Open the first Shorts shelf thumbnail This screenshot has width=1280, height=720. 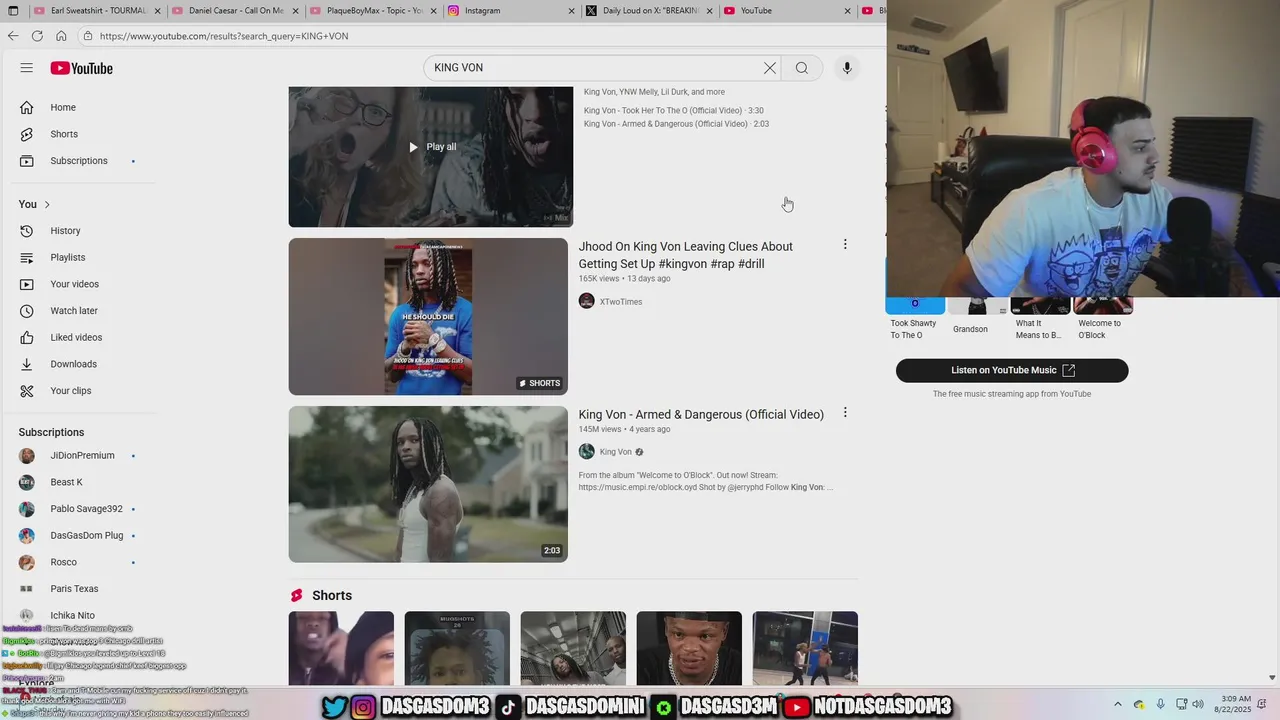pyautogui.click(x=341, y=648)
